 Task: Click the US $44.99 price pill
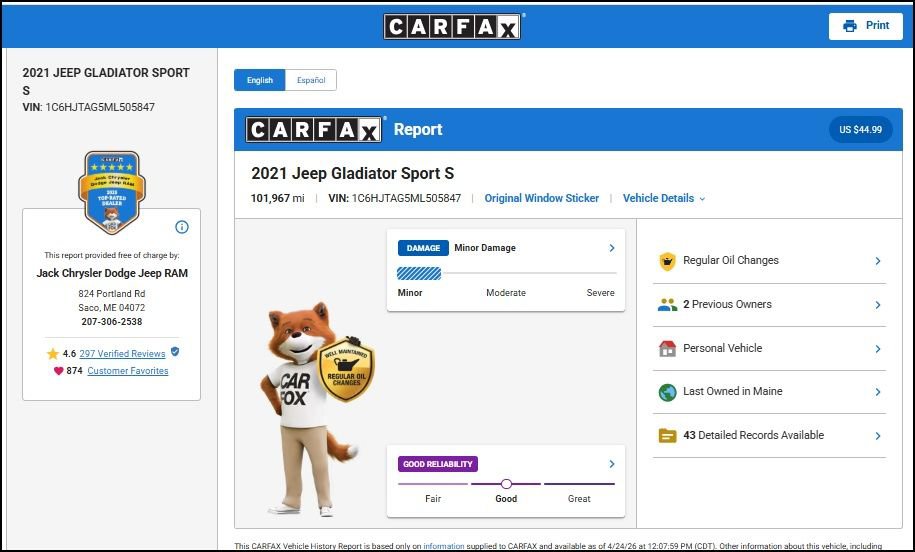point(861,130)
